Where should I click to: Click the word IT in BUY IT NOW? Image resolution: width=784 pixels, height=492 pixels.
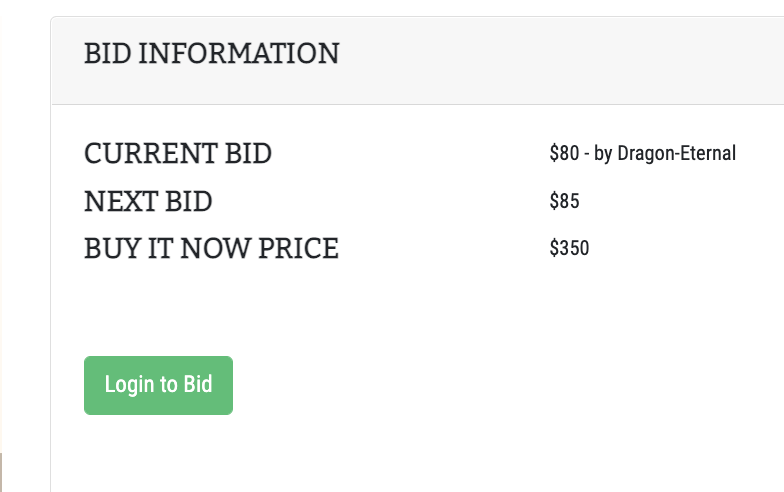(x=160, y=248)
